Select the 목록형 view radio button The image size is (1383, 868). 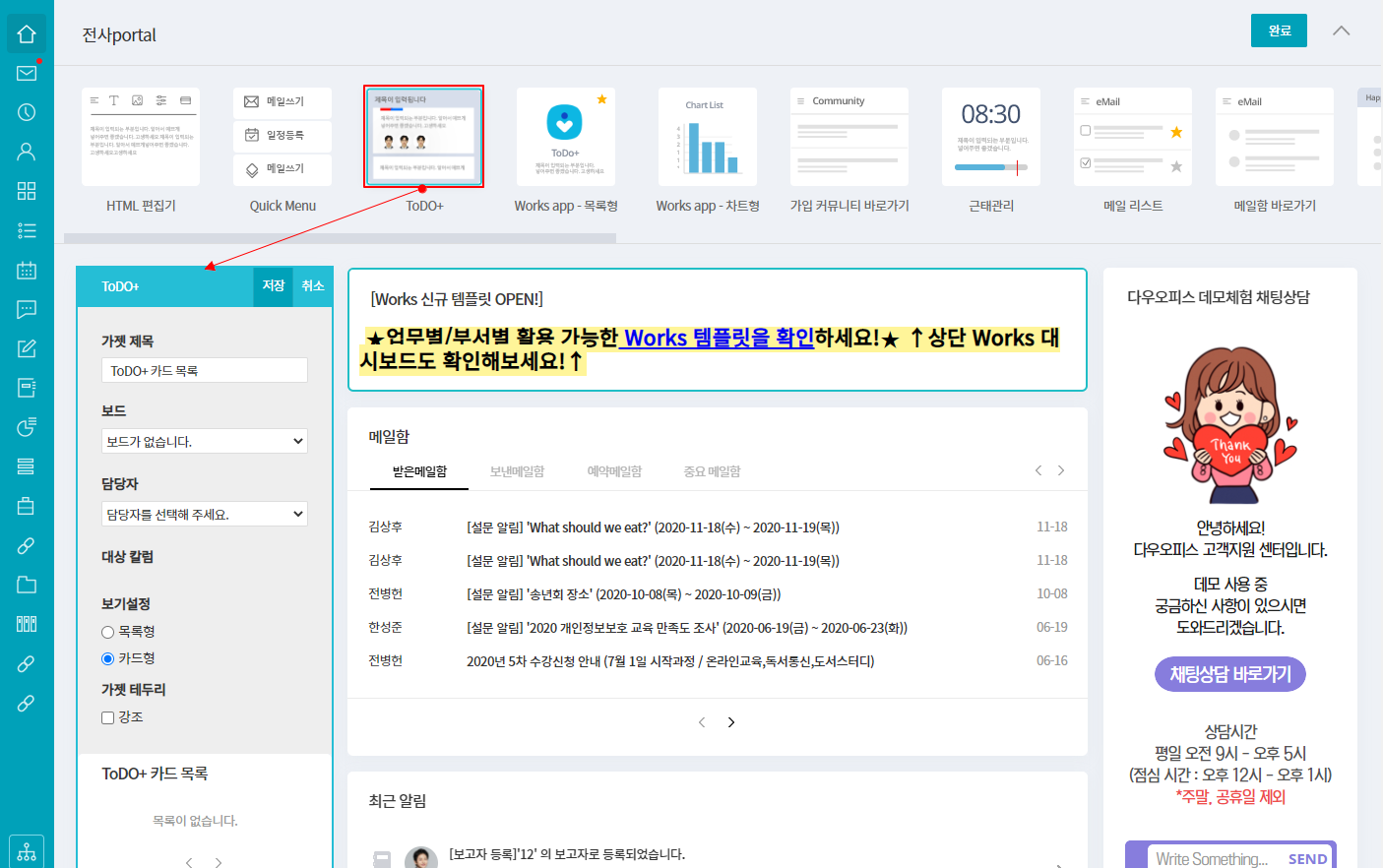(108, 632)
